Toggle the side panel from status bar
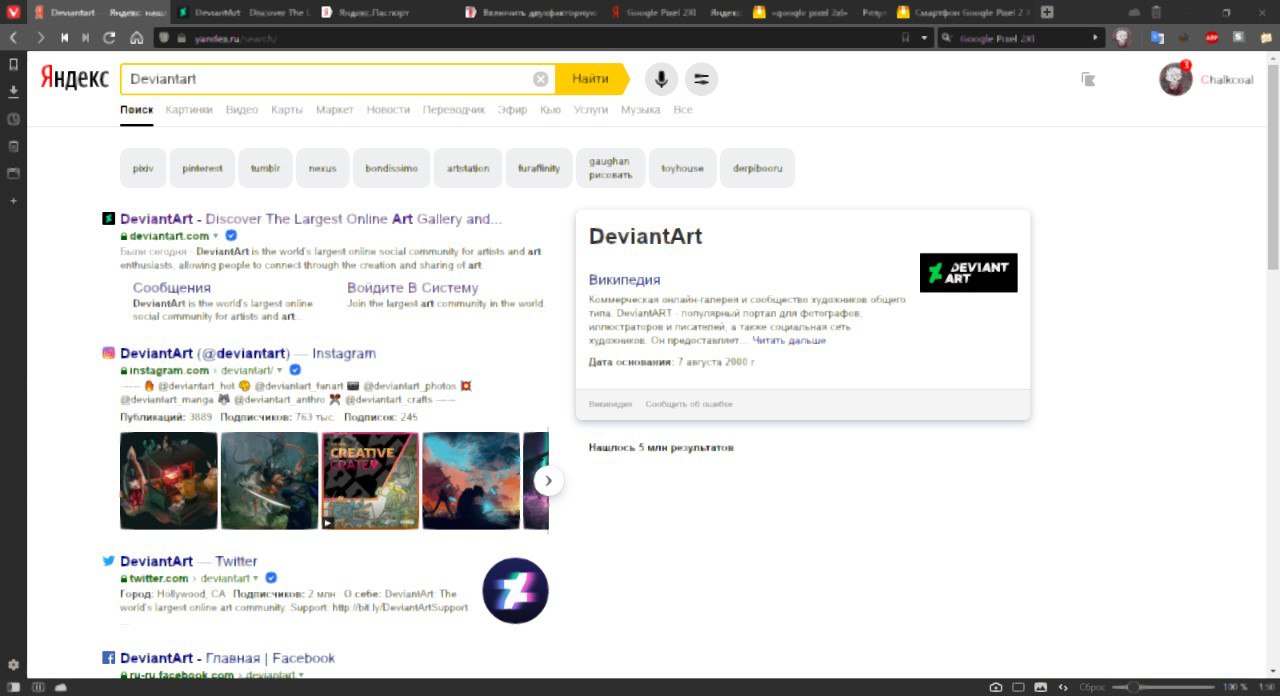Viewport: 1280px width, 696px height. (x=12, y=687)
